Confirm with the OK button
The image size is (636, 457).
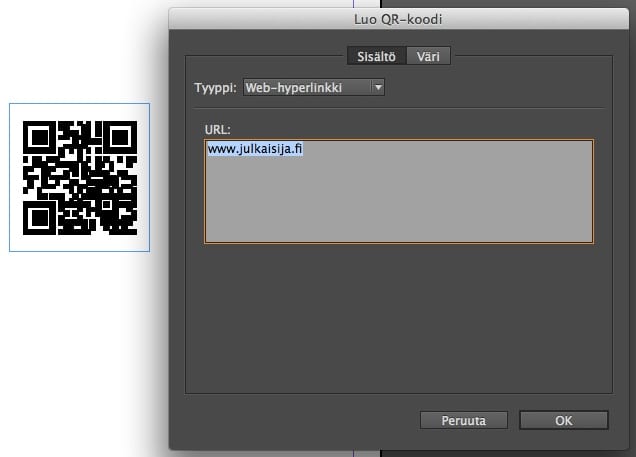tap(563, 420)
